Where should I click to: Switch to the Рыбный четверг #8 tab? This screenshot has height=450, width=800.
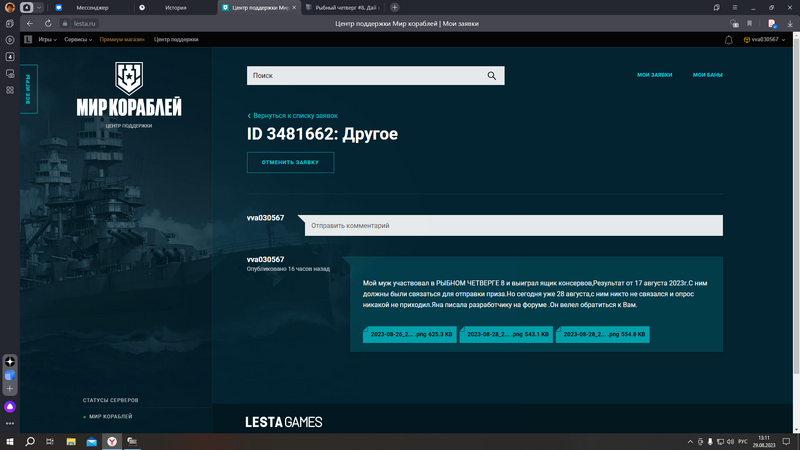(x=344, y=8)
